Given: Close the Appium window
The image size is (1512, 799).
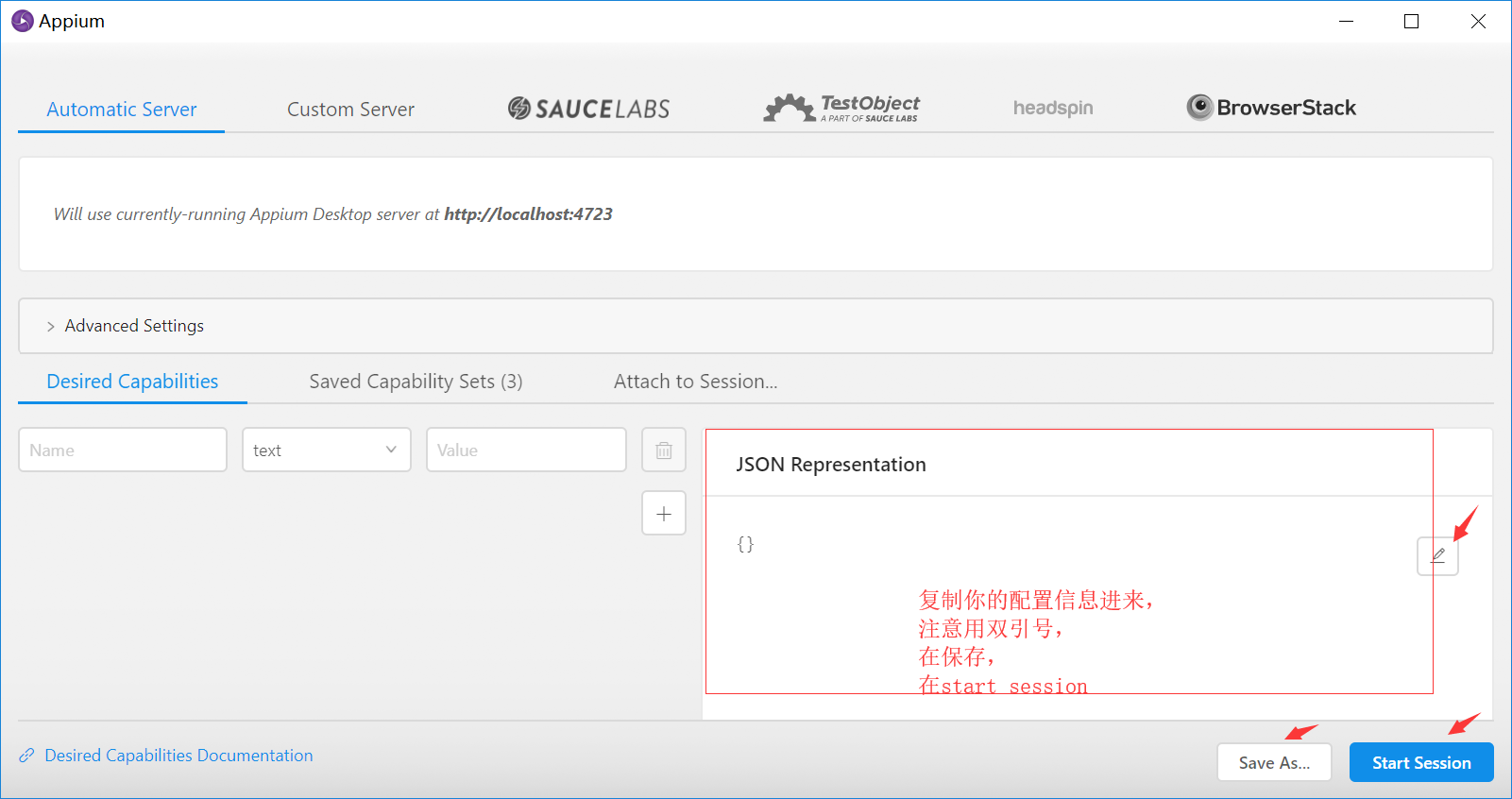Looking at the screenshot, I should (x=1478, y=21).
